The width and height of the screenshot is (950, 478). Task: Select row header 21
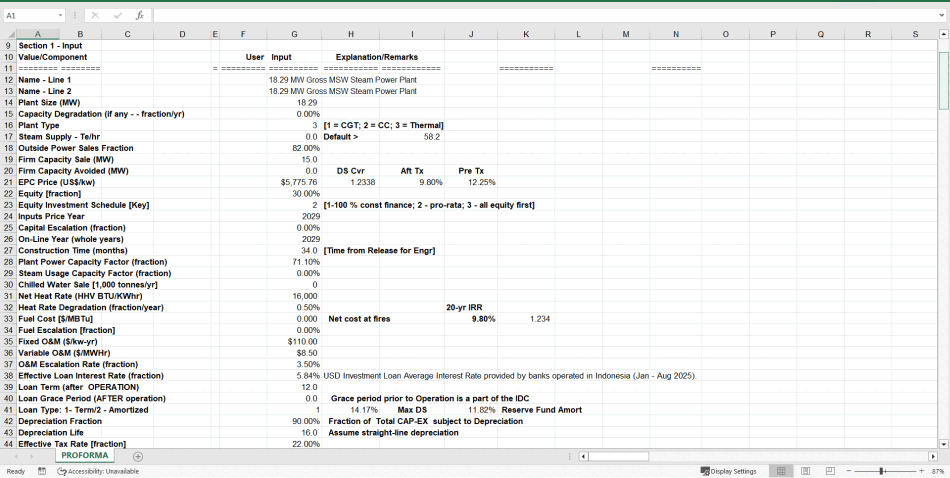(x=8, y=182)
